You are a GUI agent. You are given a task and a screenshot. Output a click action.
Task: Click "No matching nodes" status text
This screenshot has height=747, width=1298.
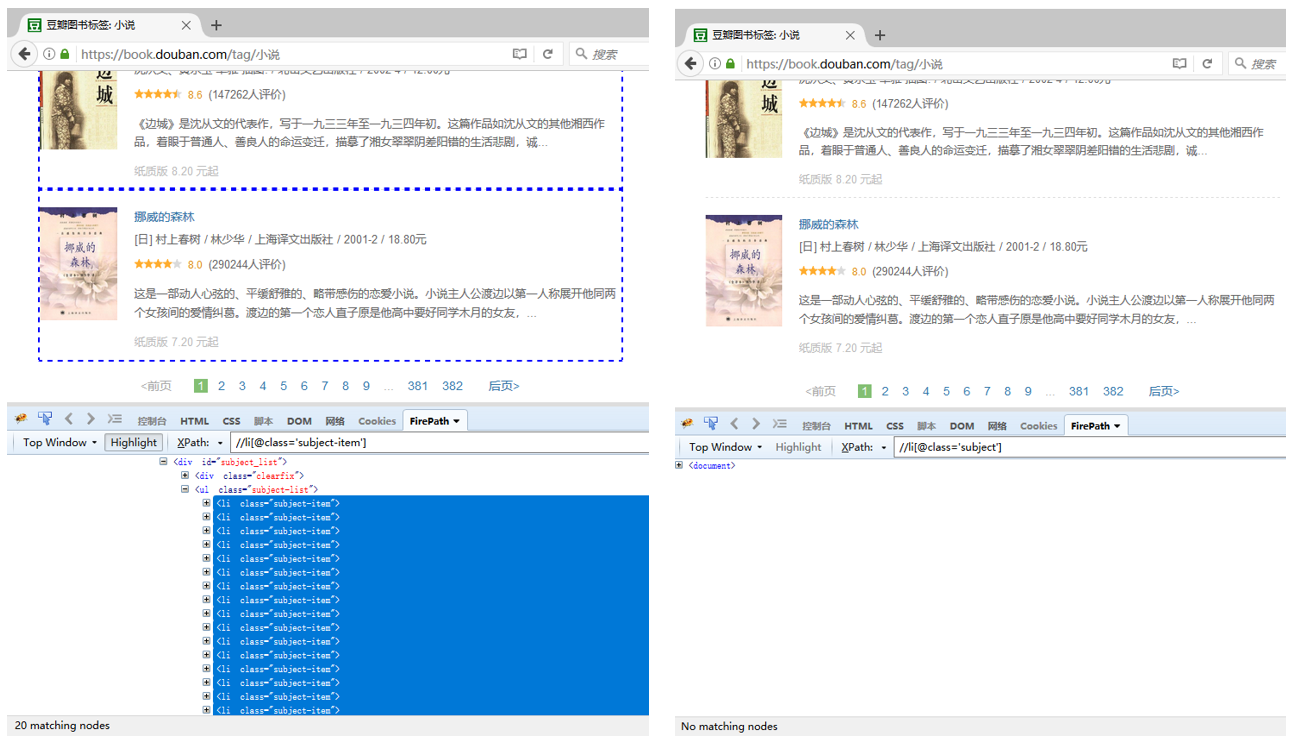(x=729, y=726)
